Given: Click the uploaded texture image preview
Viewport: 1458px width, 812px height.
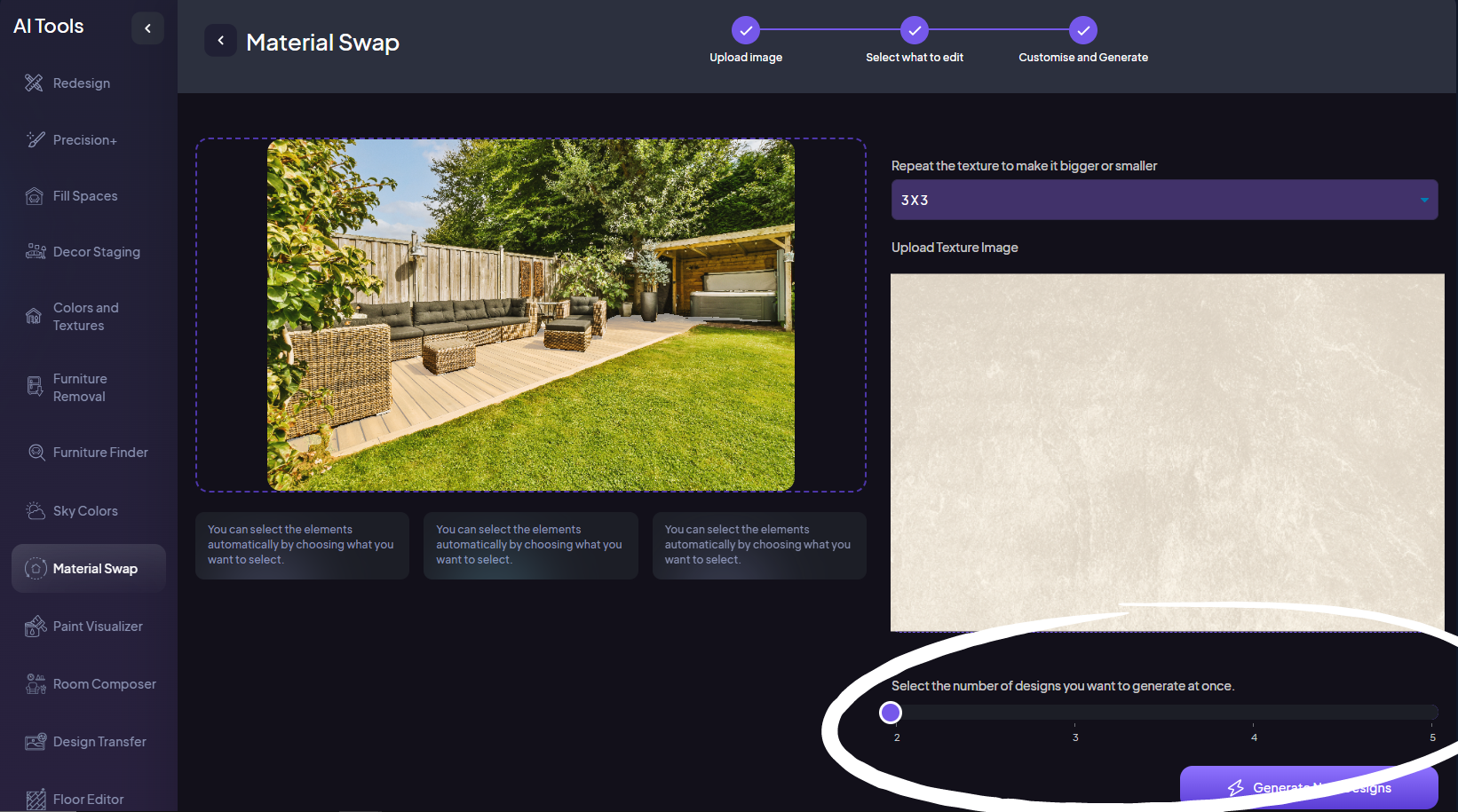Looking at the screenshot, I should coord(1167,453).
